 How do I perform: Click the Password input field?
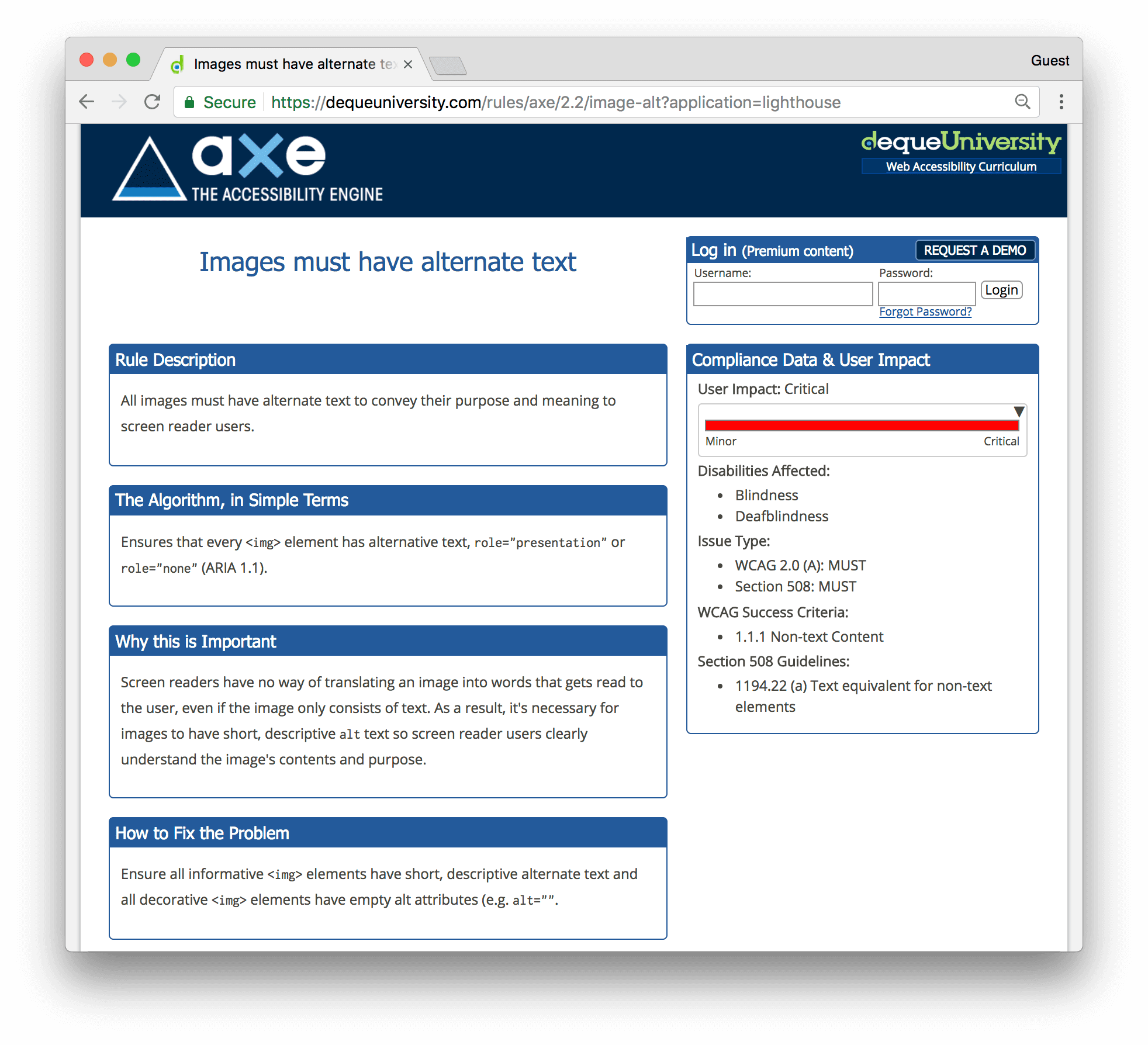[927, 290]
